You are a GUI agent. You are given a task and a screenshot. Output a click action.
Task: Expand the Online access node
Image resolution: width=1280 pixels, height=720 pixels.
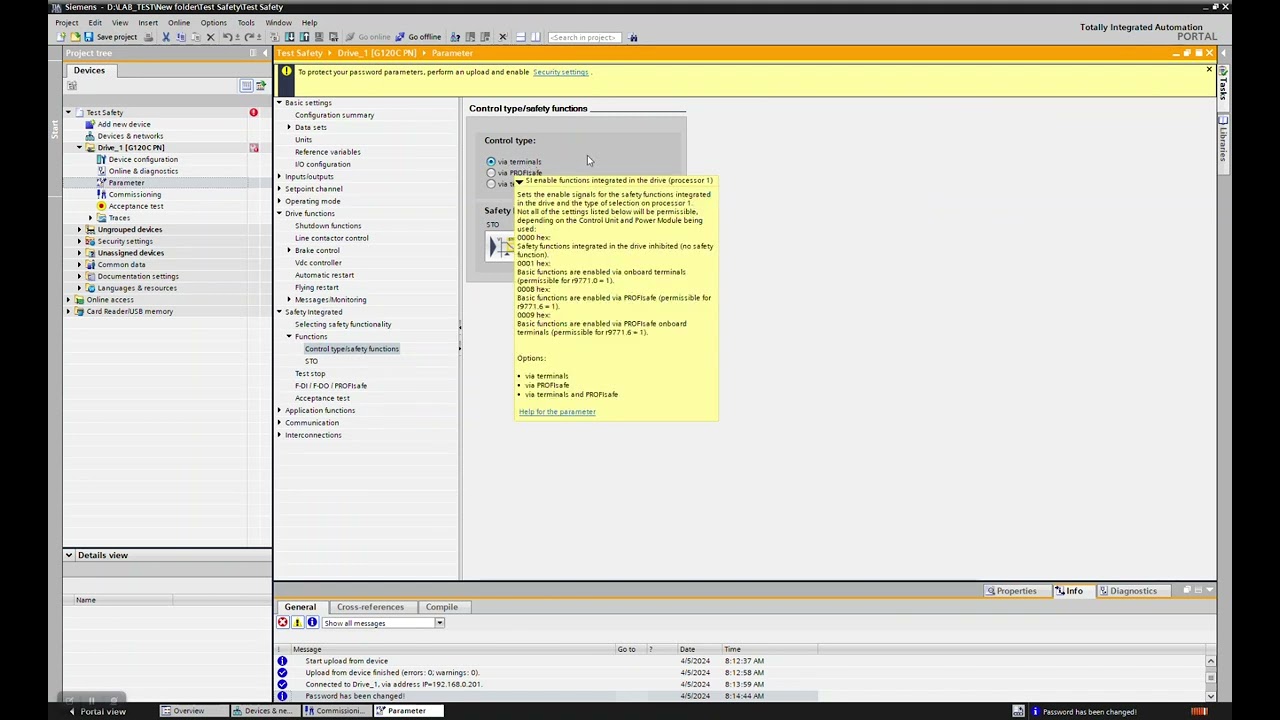(68, 299)
